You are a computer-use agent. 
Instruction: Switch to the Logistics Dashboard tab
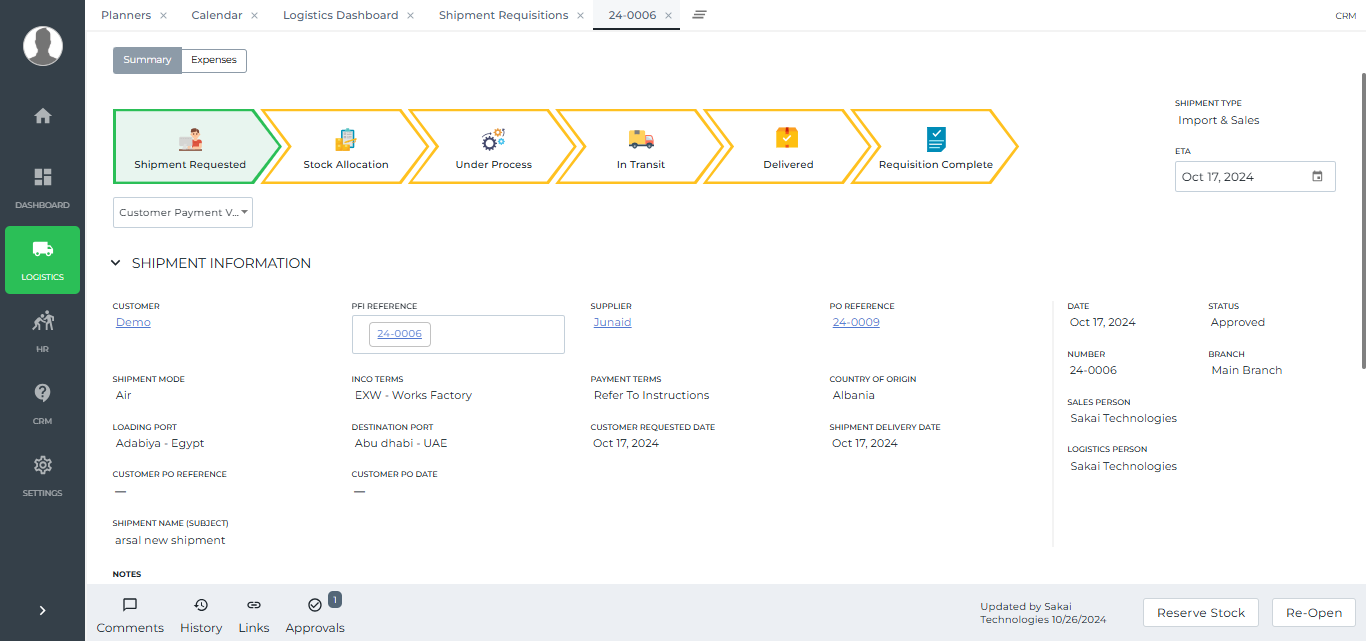pos(340,15)
